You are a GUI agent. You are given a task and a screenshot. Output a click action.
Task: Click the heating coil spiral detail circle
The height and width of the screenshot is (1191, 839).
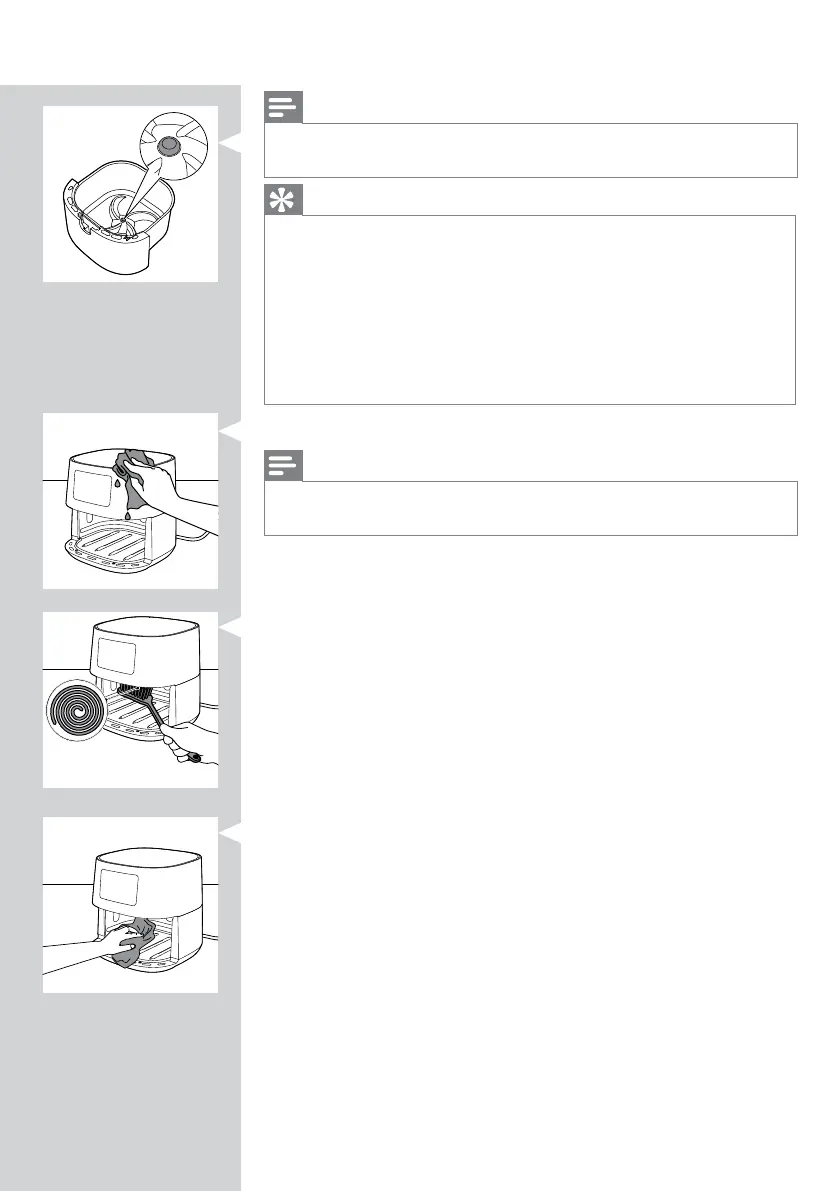coord(76,710)
